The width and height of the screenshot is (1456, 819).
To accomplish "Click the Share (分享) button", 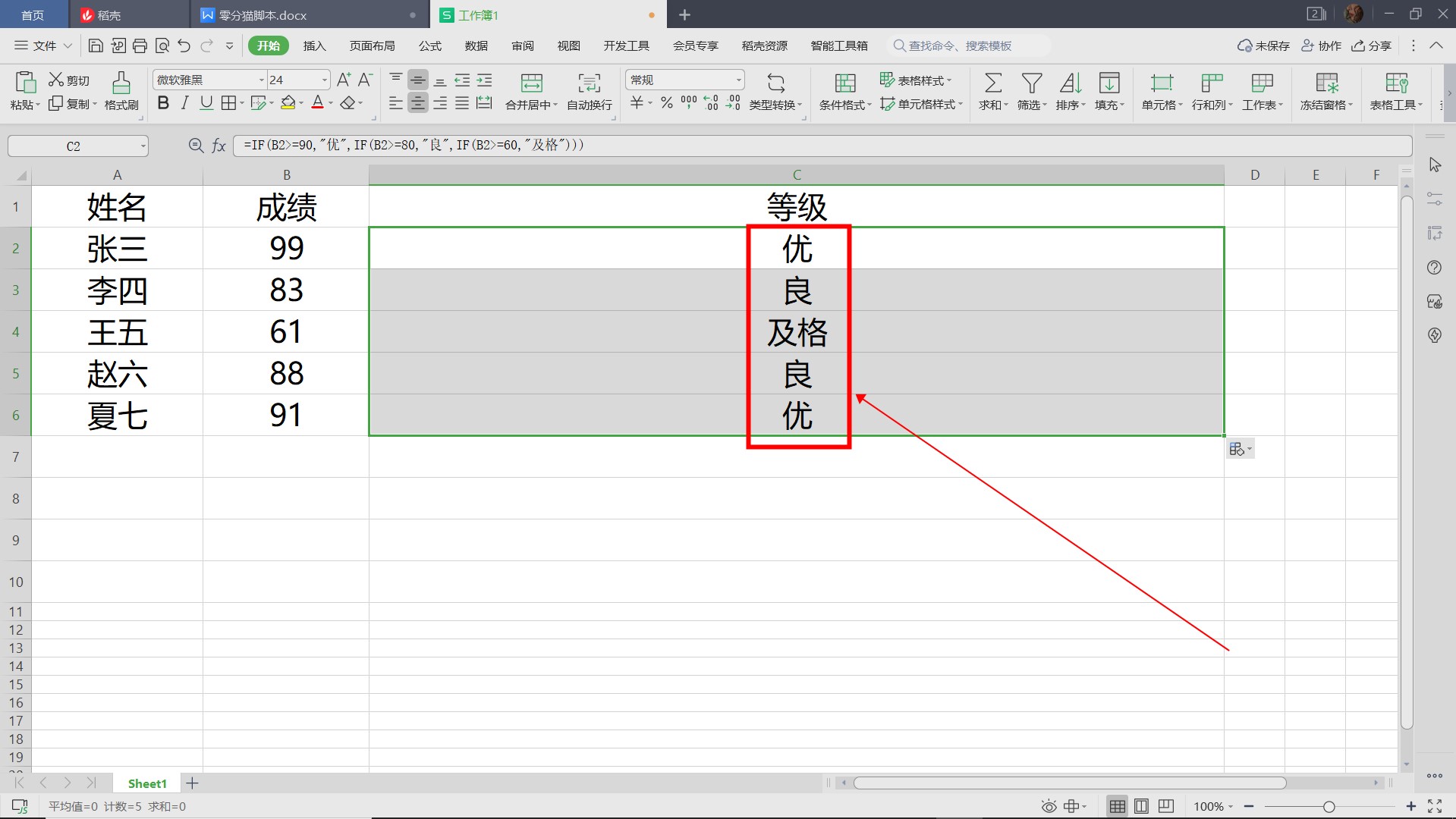I will (x=1372, y=46).
